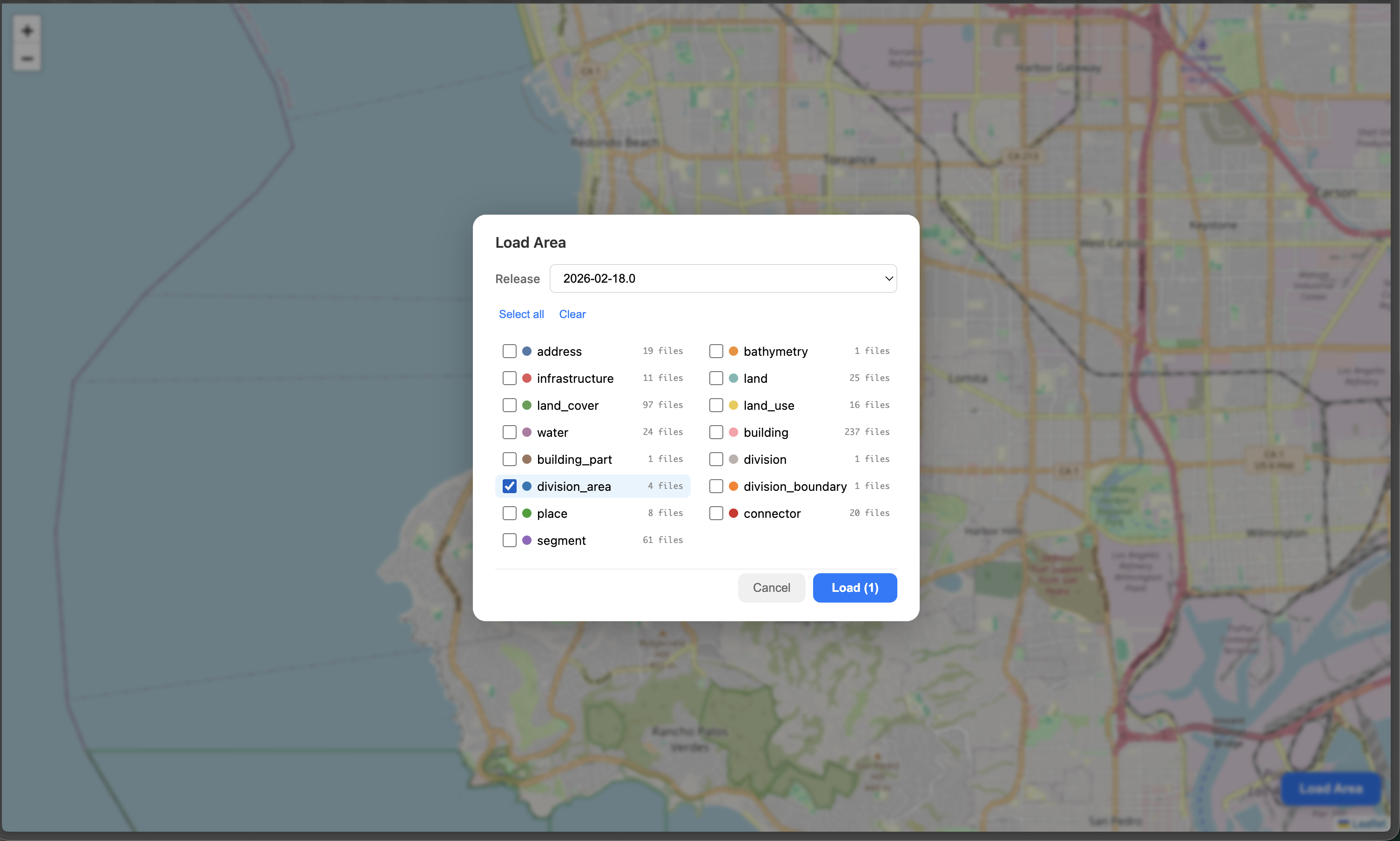Cancel the Load Area dialog
1400x841 pixels.
(x=771, y=588)
